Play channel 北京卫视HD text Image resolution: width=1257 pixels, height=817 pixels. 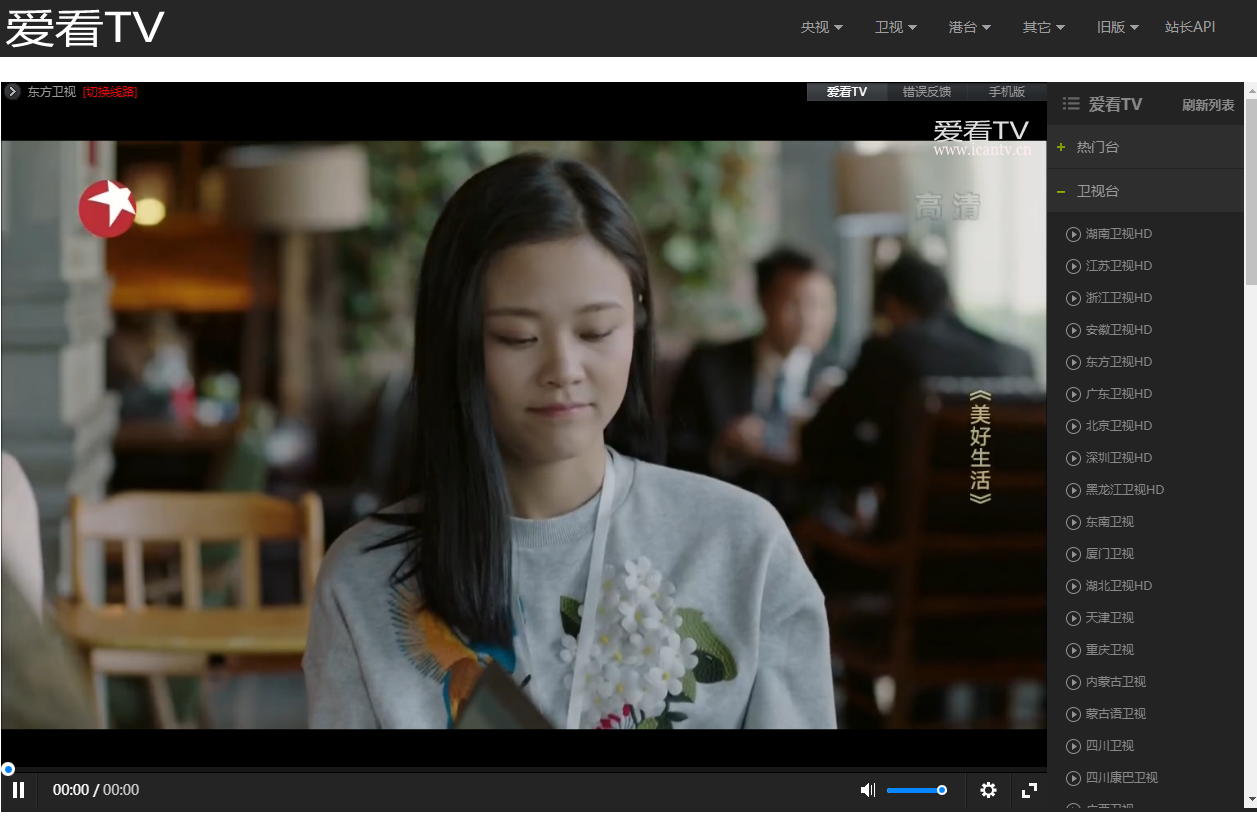pos(1119,426)
